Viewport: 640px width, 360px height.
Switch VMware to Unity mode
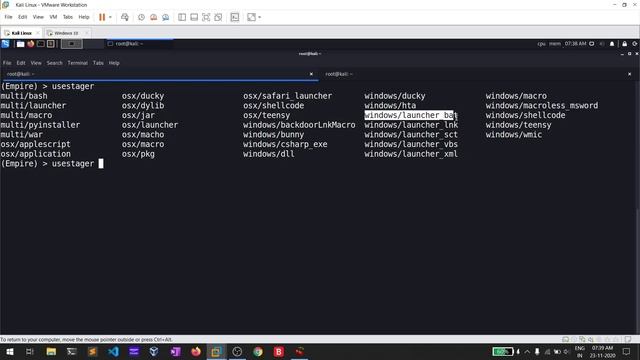pos(218,17)
